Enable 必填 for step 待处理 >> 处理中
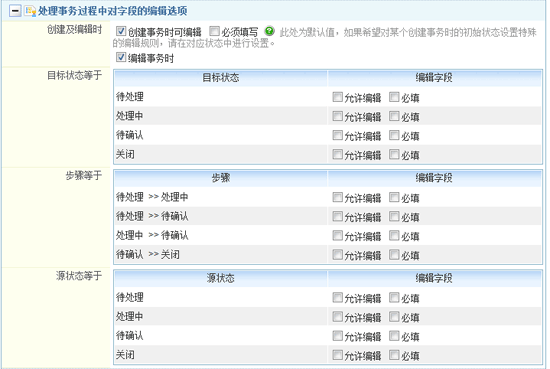 tap(394, 197)
